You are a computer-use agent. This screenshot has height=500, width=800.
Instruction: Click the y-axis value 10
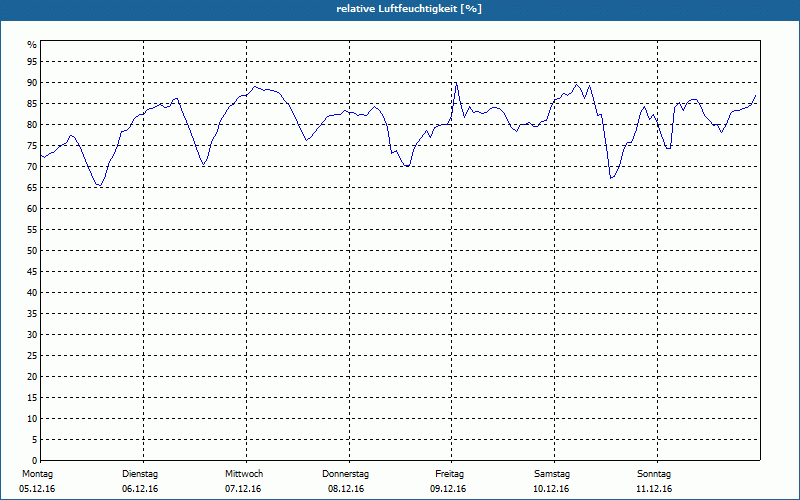pyautogui.click(x=32, y=418)
